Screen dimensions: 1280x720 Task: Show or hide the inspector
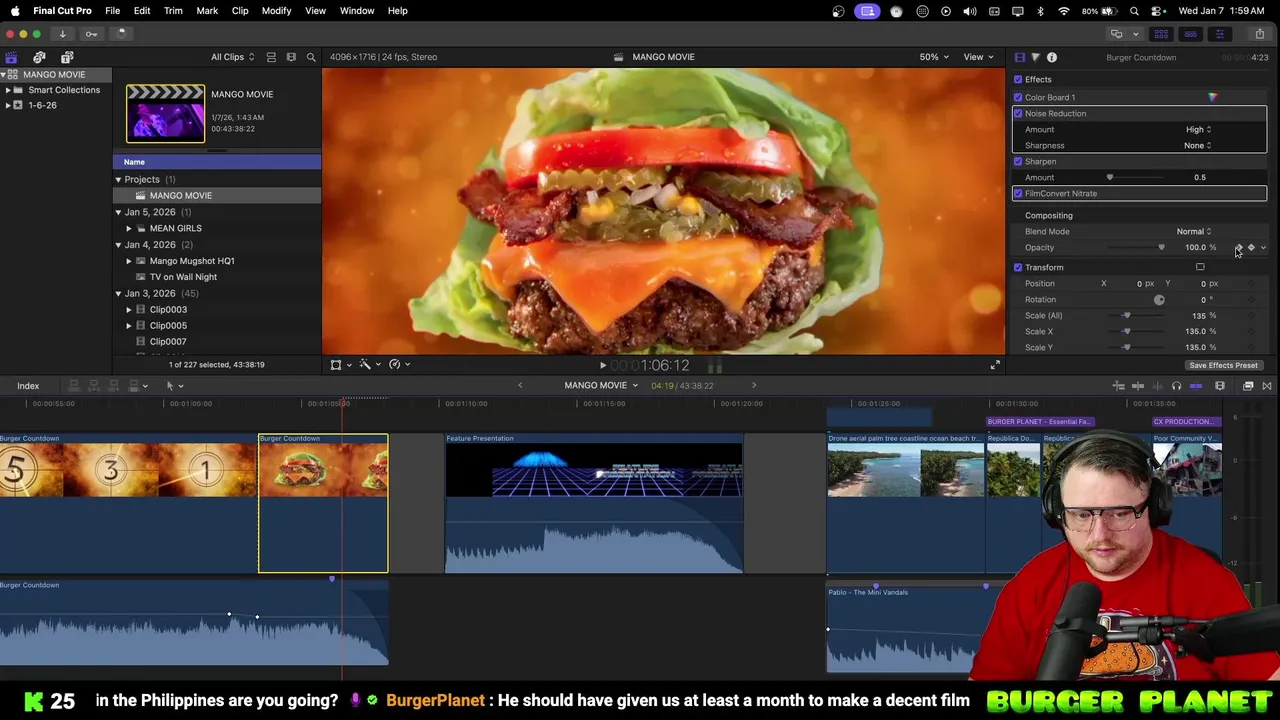(1219, 34)
